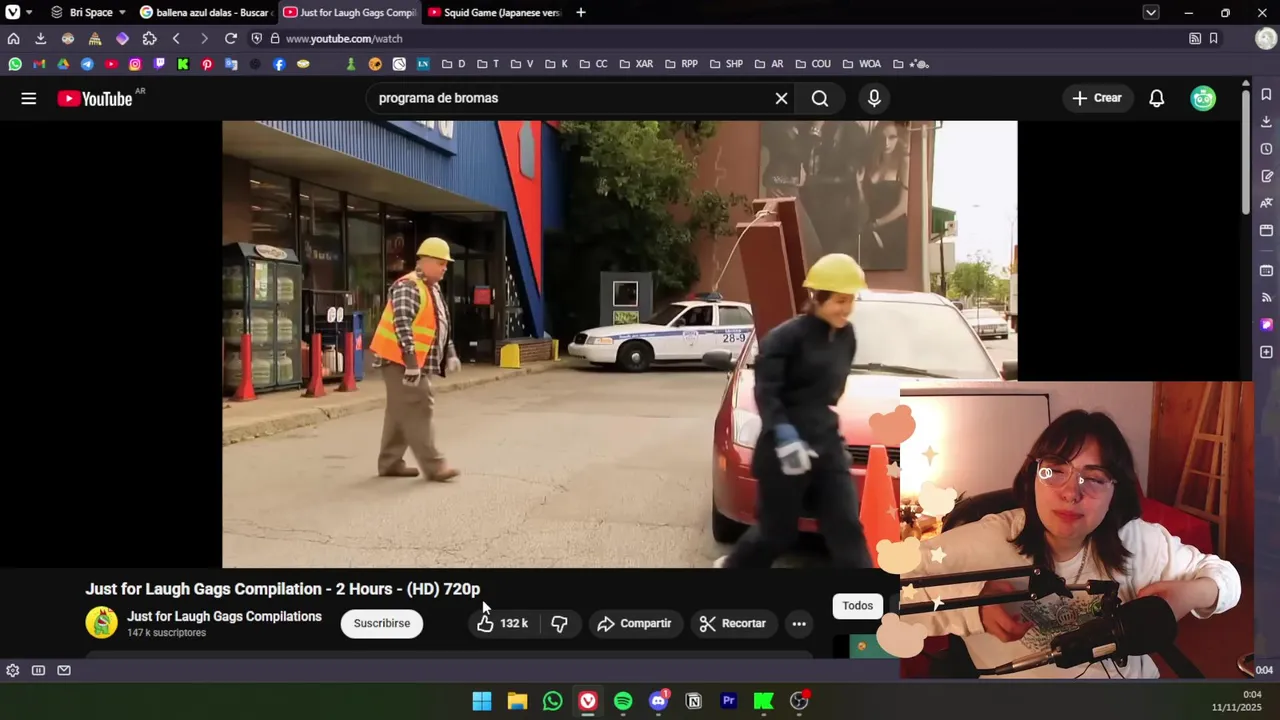Image resolution: width=1280 pixels, height=720 pixels.
Task: Toggle the panel display icon in status bar
Action: pyautogui.click(x=38, y=670)
